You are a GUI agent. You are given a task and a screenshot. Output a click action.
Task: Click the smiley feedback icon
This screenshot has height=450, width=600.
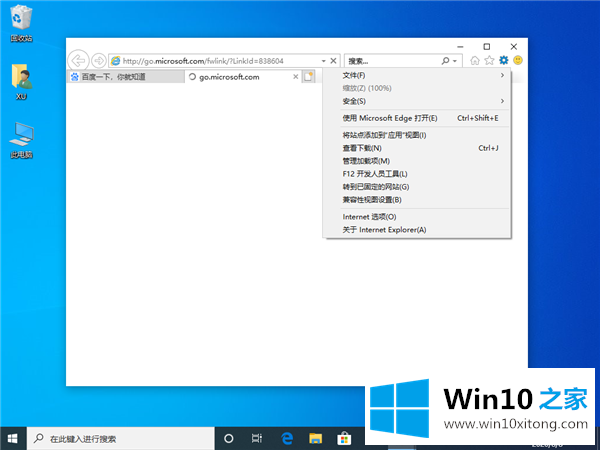pos(518,60)
